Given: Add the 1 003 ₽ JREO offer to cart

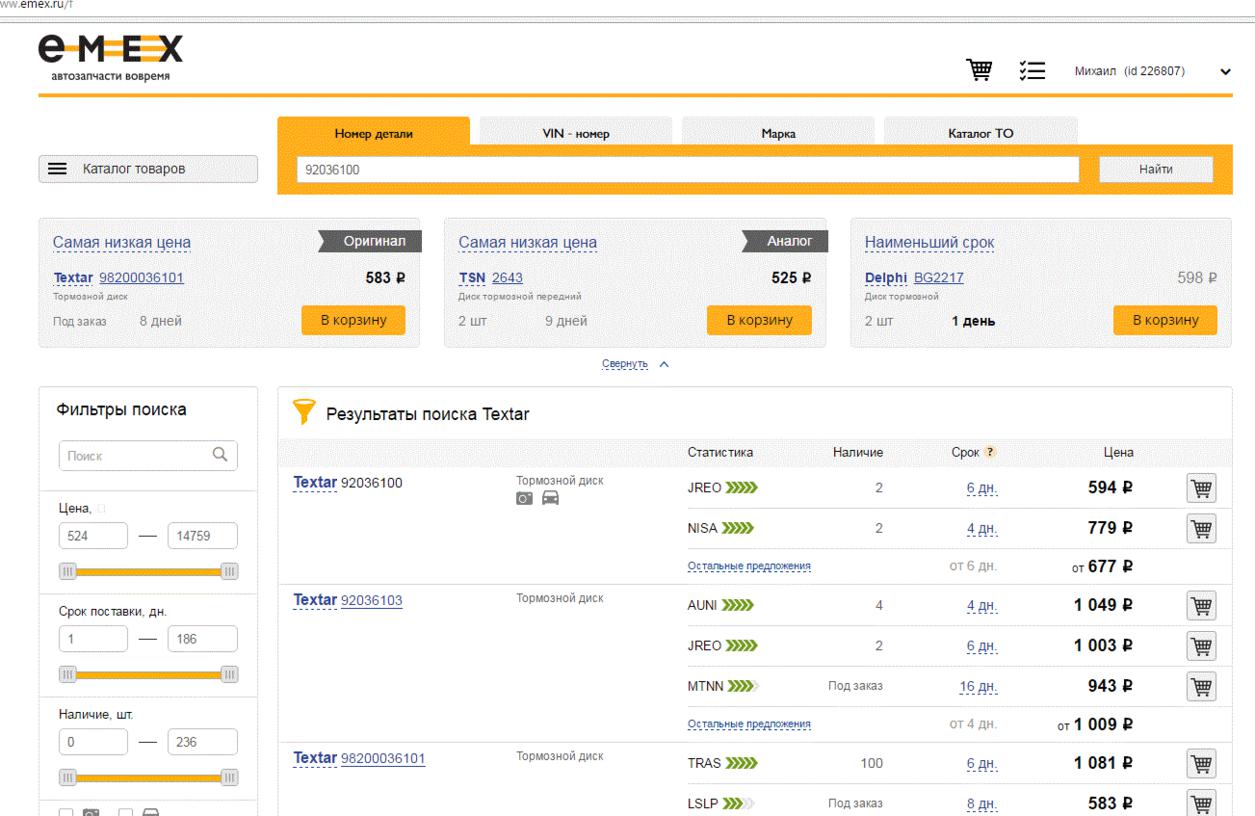Looking at the screenshot, I should coord(1201,646).
